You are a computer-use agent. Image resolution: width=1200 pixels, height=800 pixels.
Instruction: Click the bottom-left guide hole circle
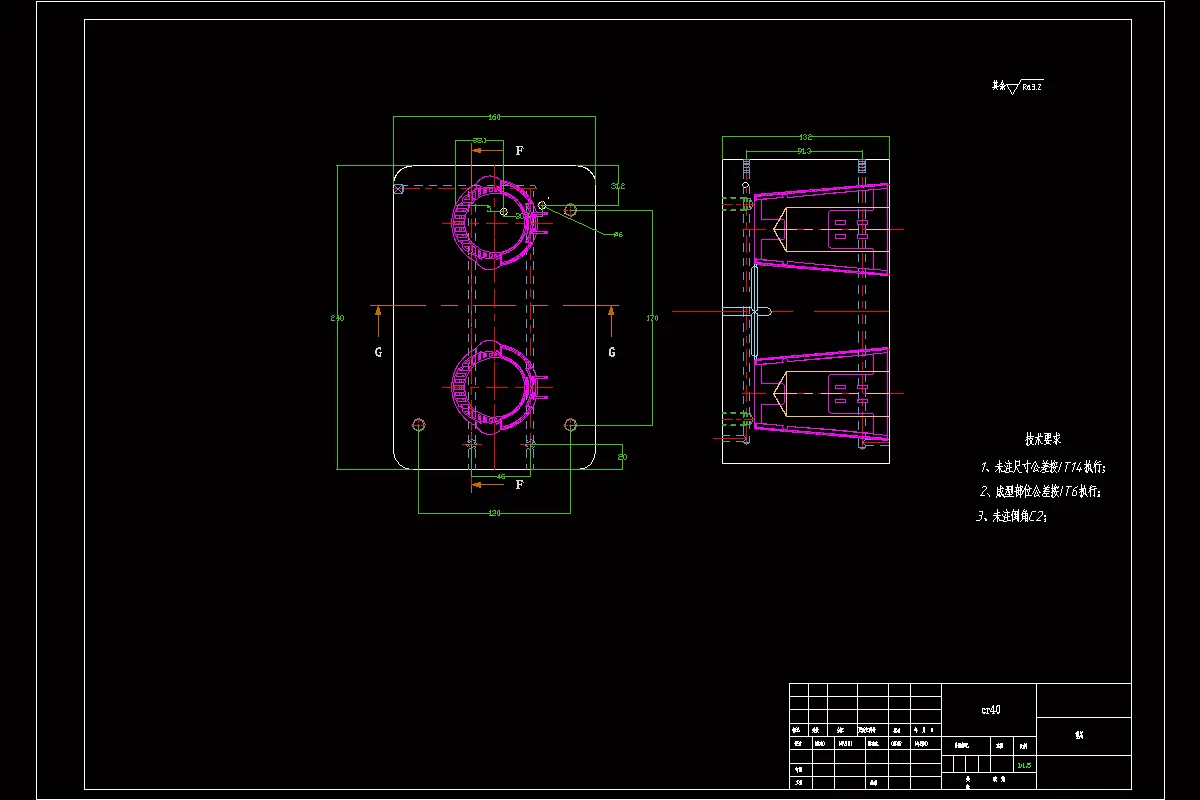418,425
